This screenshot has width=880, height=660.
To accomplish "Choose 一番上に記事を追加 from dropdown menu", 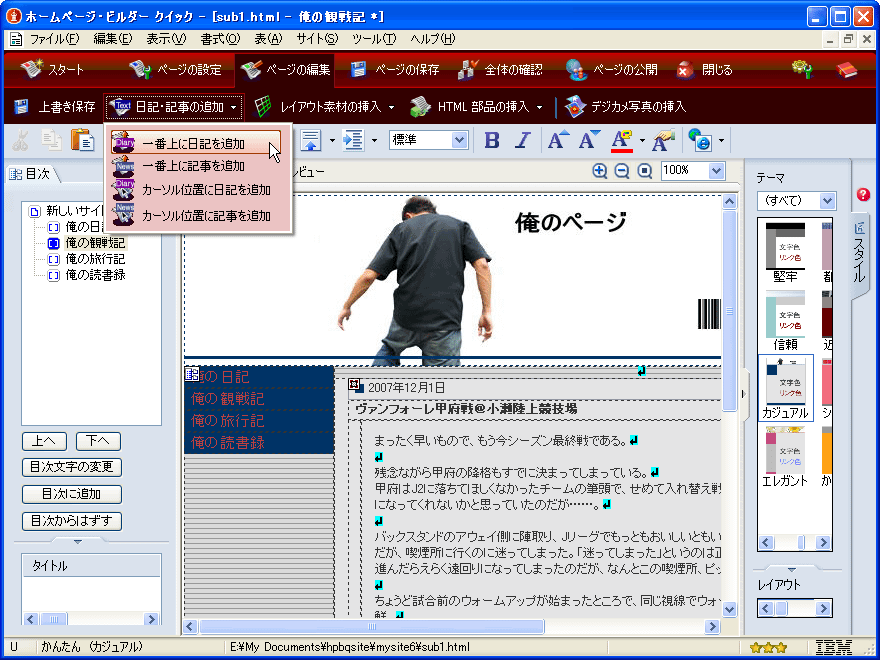I will click(196, 167).
